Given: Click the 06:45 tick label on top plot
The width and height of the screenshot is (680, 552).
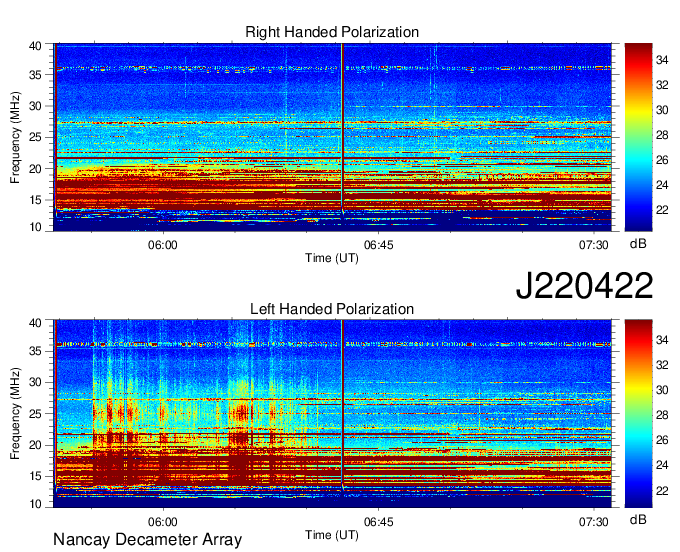Looking at the screenshot, I should [379, 245].
